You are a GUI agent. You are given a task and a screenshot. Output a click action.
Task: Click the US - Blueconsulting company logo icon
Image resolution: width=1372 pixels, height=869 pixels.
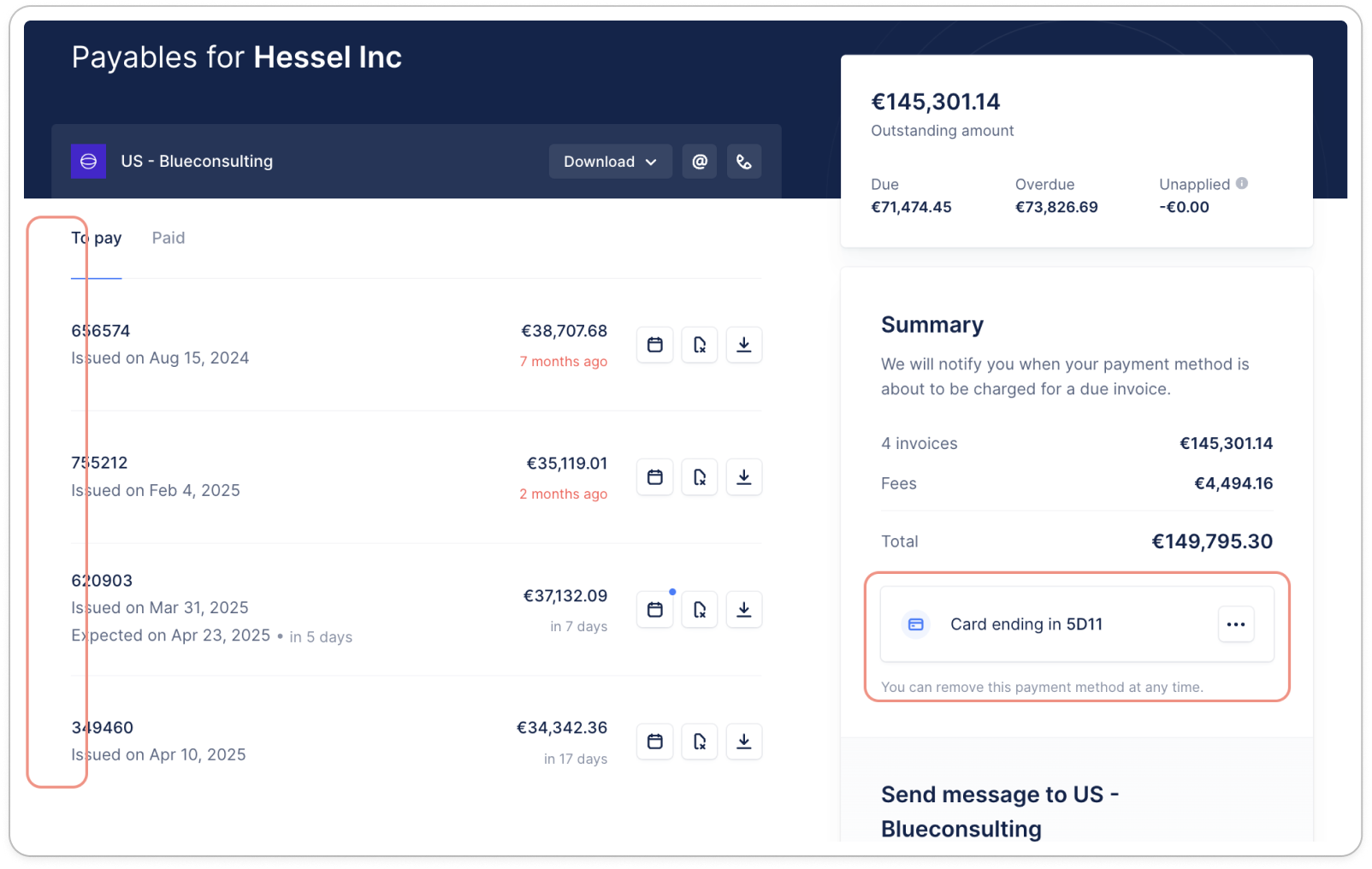88,161
